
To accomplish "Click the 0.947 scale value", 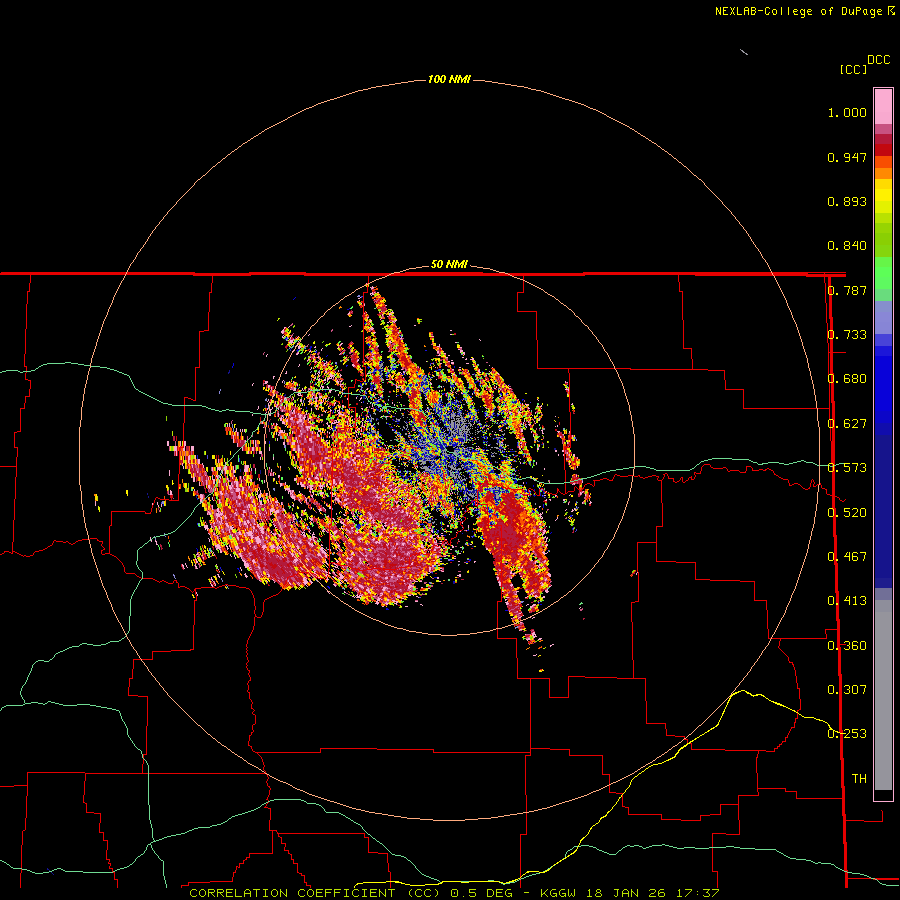I will click(847, 157).
